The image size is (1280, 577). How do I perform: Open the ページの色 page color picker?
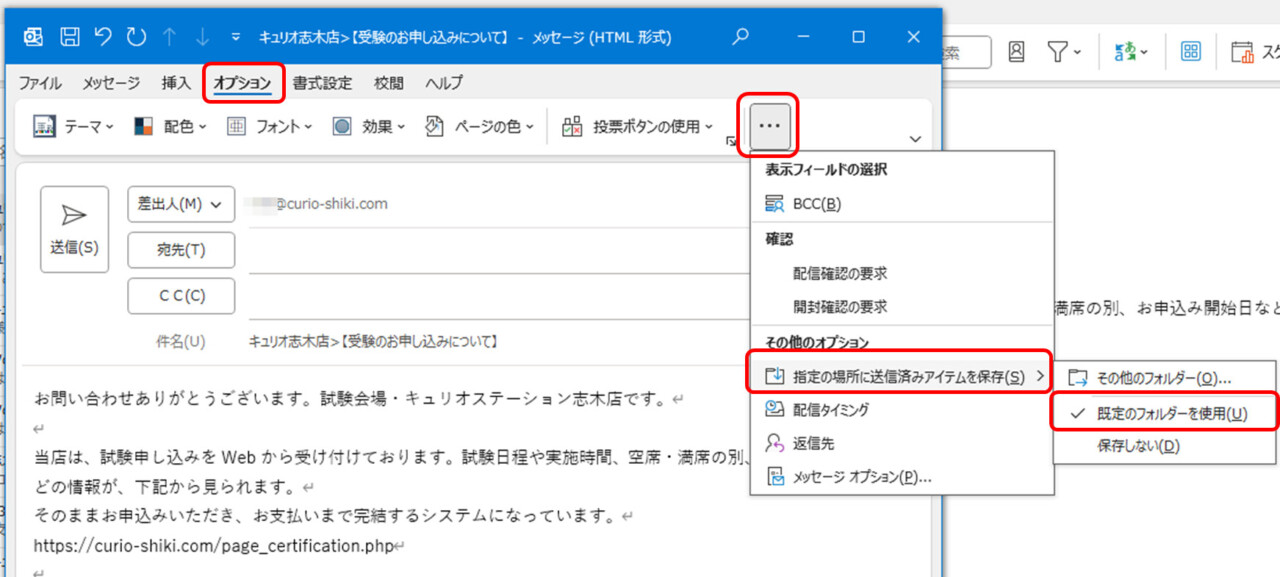(x=479, y=127)
